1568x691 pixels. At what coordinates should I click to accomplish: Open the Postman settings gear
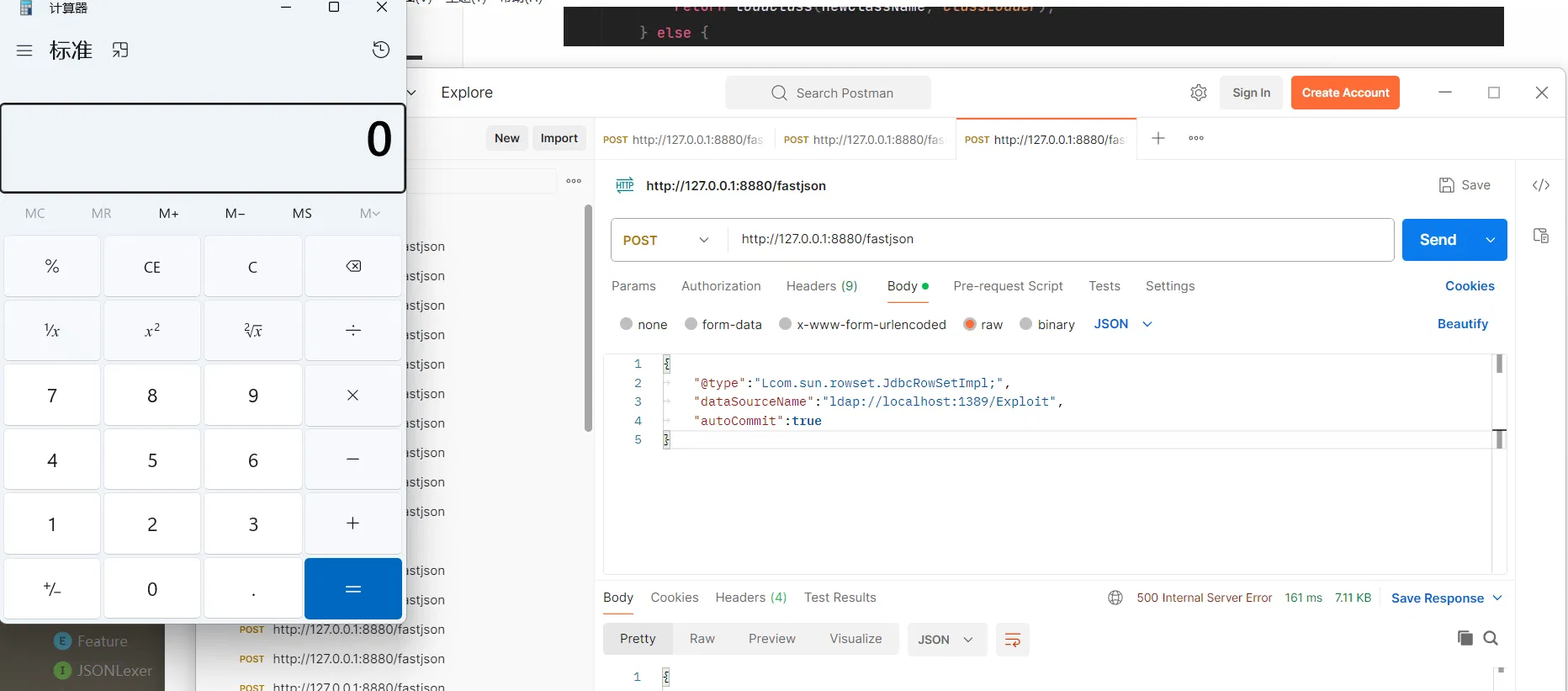click(x=1199, y=93)
